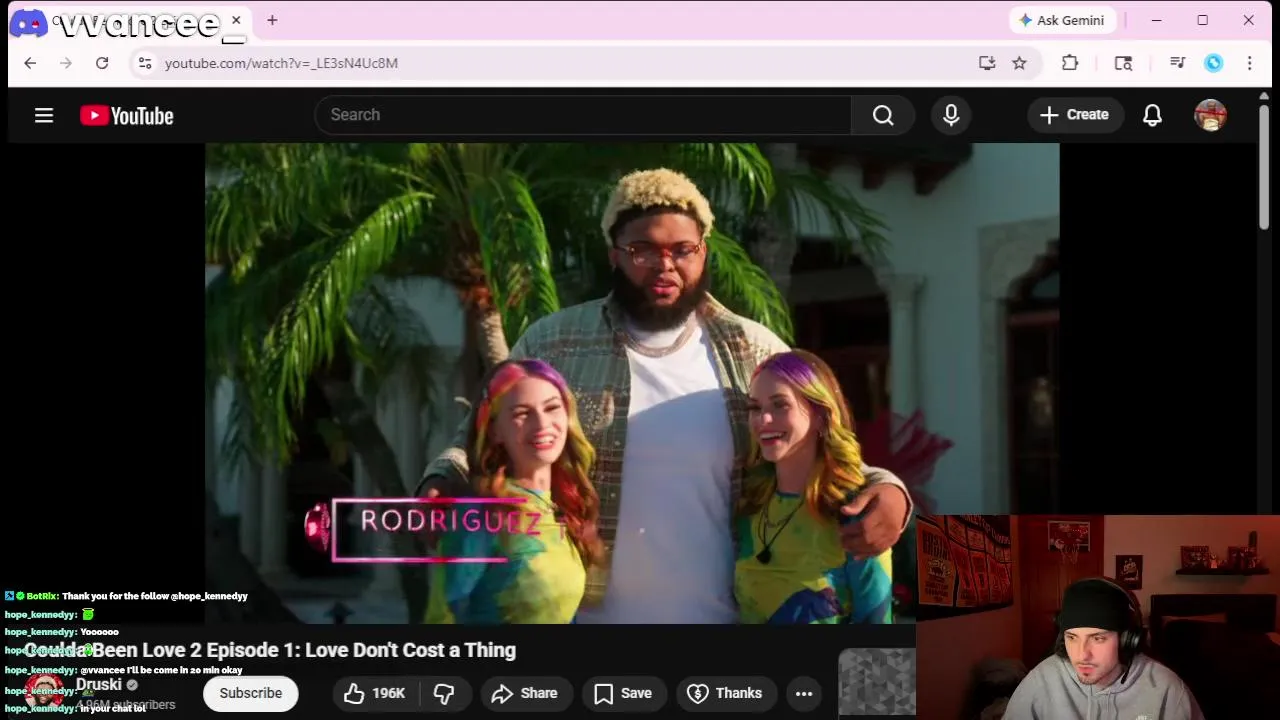Click the Chrome profile avatar in the toolbar
This screenshot has height=720, width=1280.
coord(1213,63)
